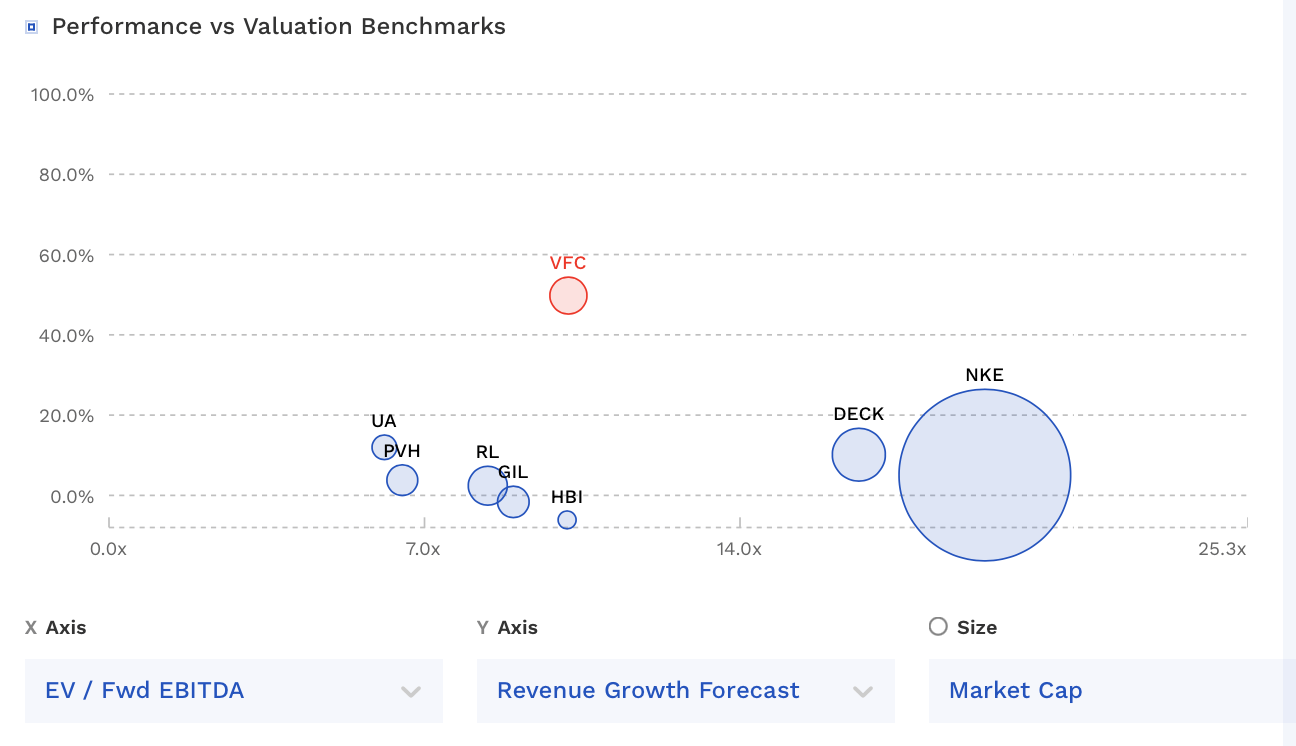The image size is (1296, 746).
Task: Select the PVH bubble on the chart
Action: [402, 481]
